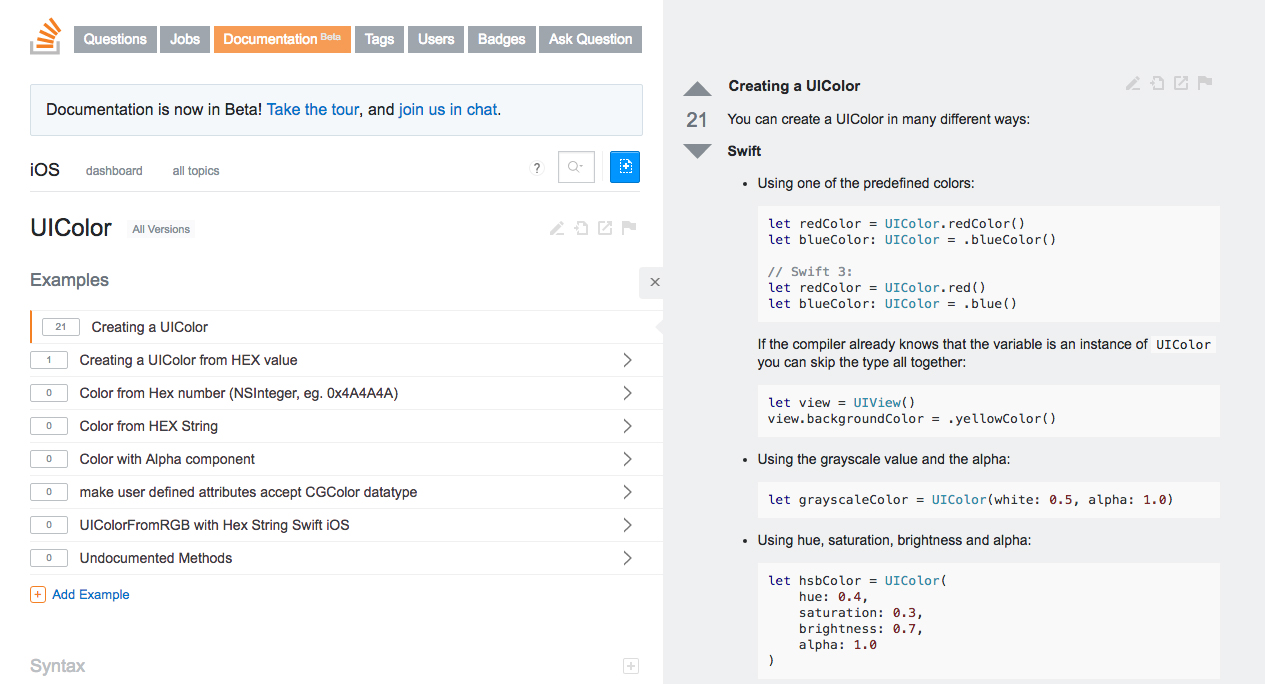
Task: Close the expanded example panel
Action: click(x=655, y=282)
